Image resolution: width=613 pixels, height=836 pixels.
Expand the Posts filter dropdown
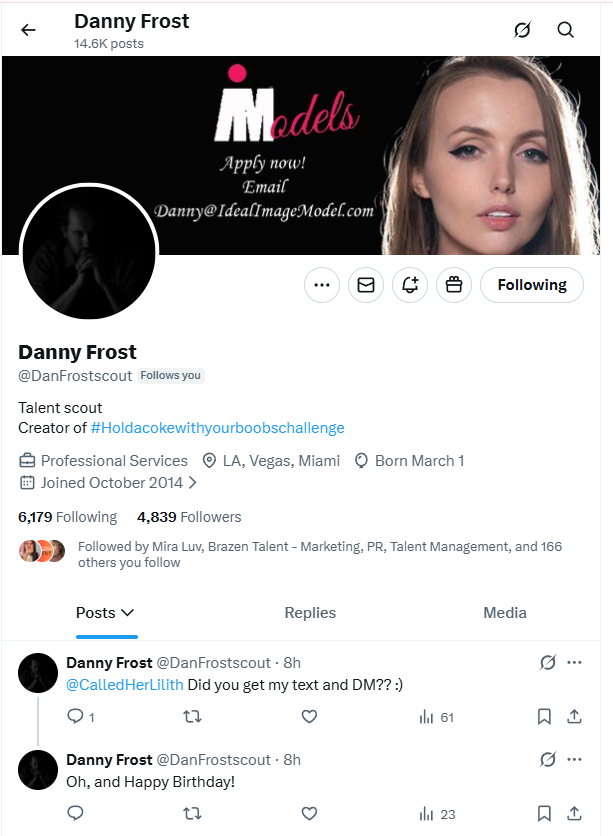106,612
